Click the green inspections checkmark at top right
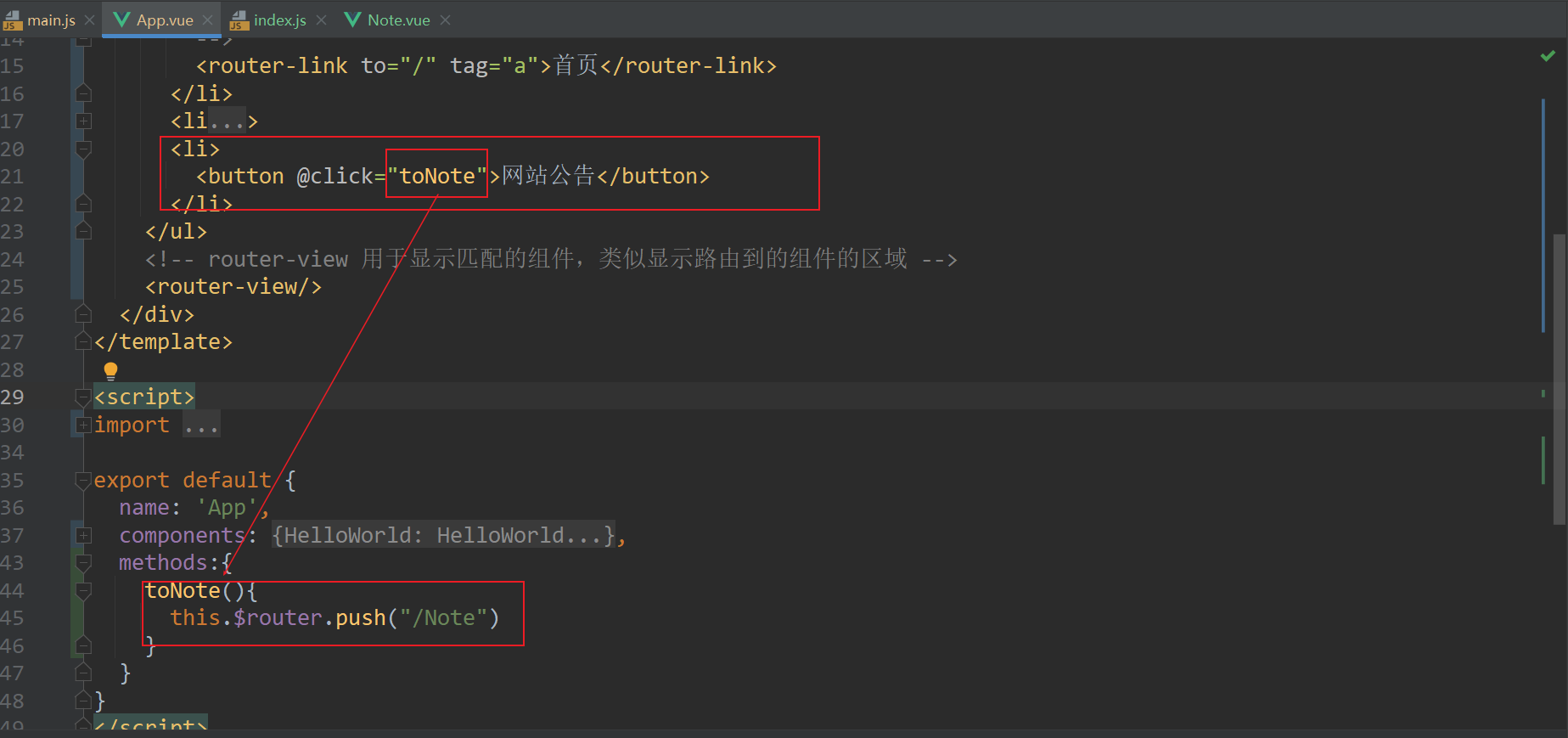This screenshot has width=1568, height=738. click(1546, 56)
